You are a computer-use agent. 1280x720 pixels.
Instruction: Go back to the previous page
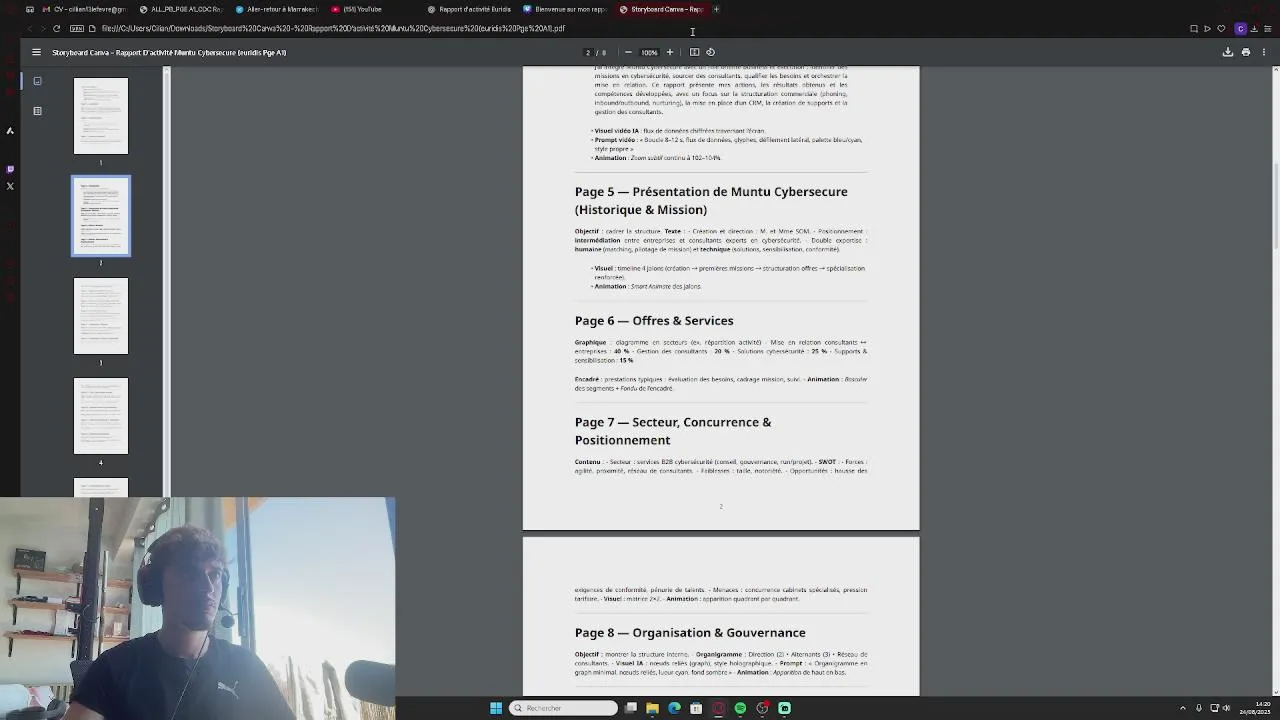point(28,28)
